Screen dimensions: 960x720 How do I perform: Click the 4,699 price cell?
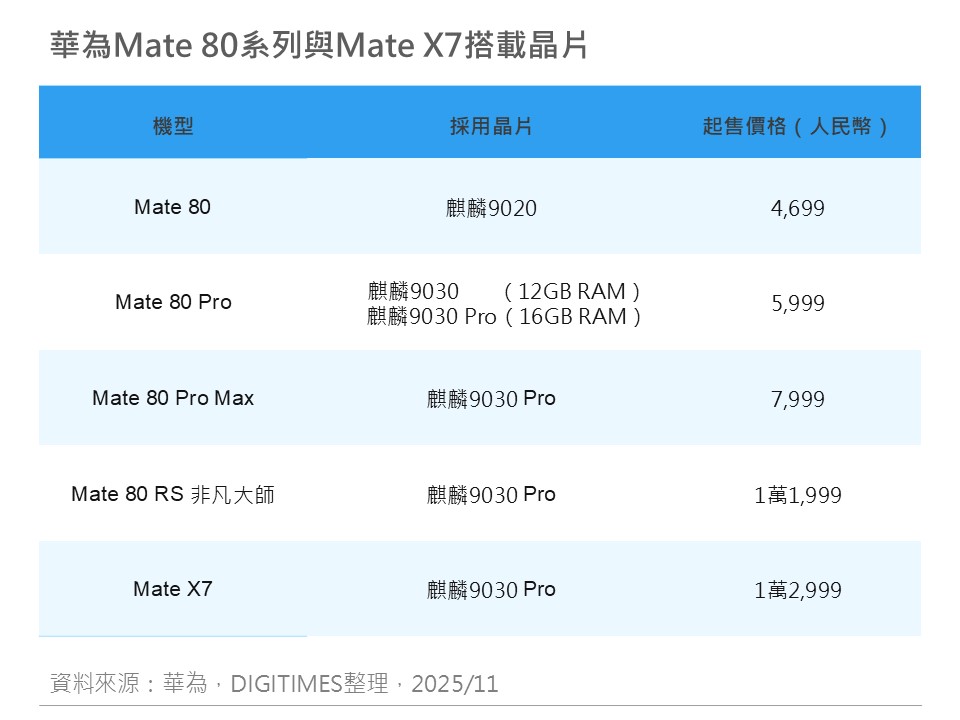click(x=798, y=208)
